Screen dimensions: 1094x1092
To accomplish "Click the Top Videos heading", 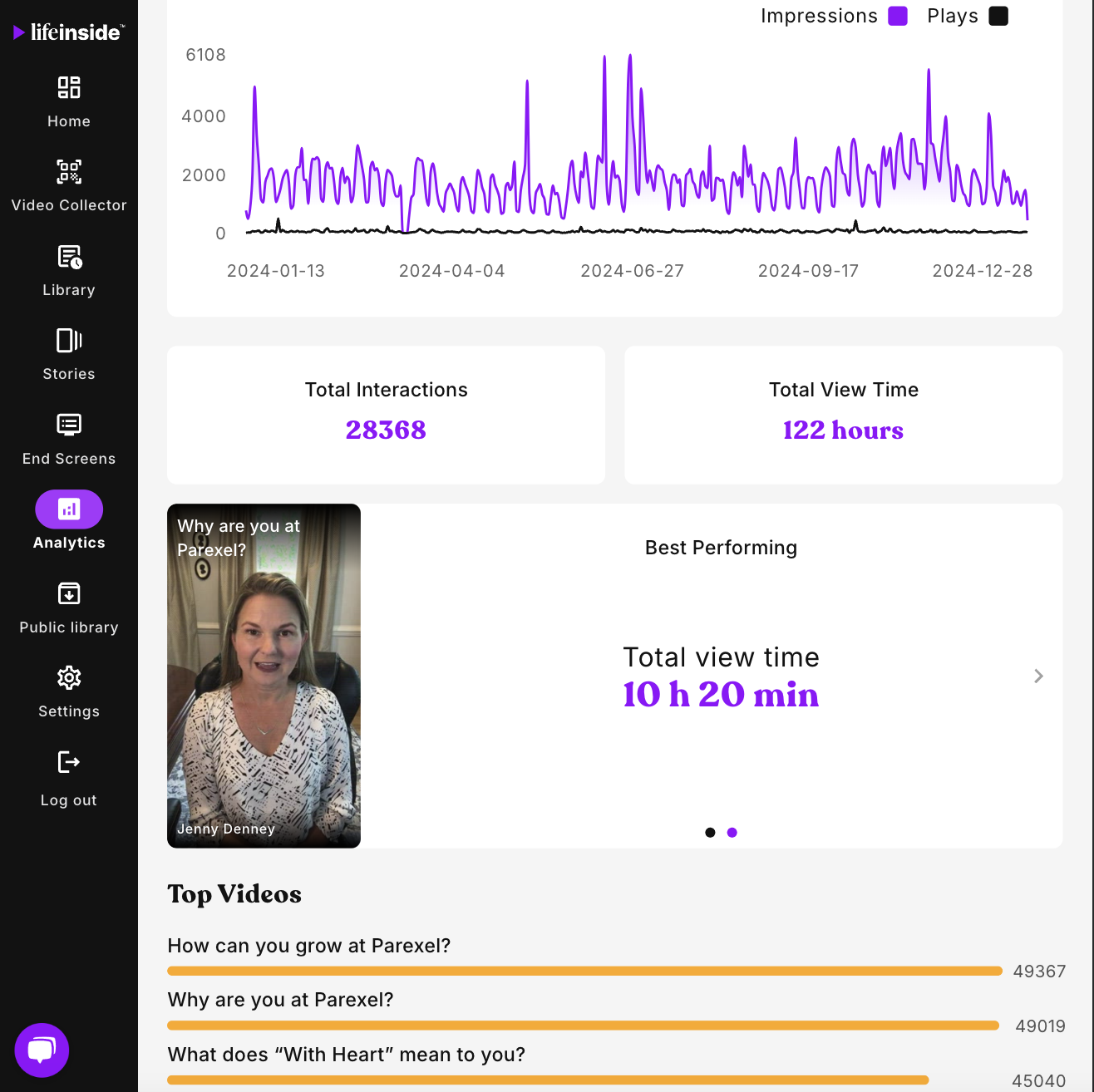I will [234, 894].
